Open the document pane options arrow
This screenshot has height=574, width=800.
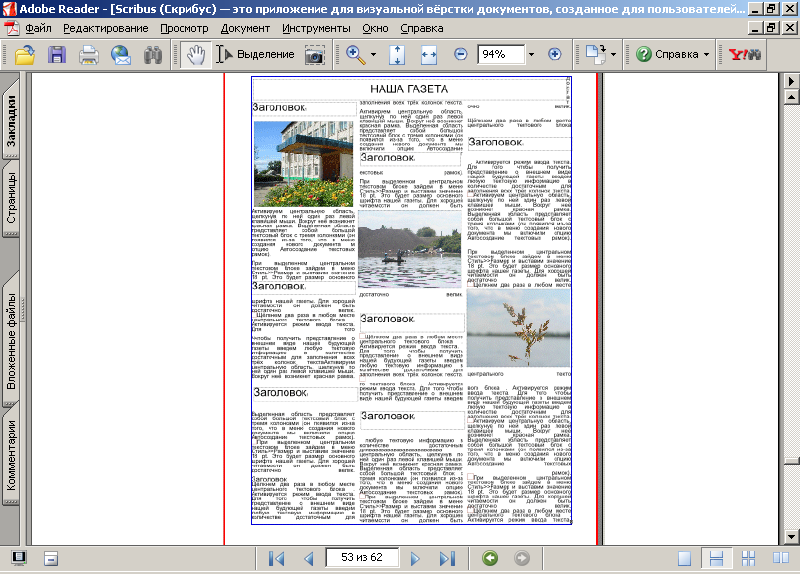791,81
